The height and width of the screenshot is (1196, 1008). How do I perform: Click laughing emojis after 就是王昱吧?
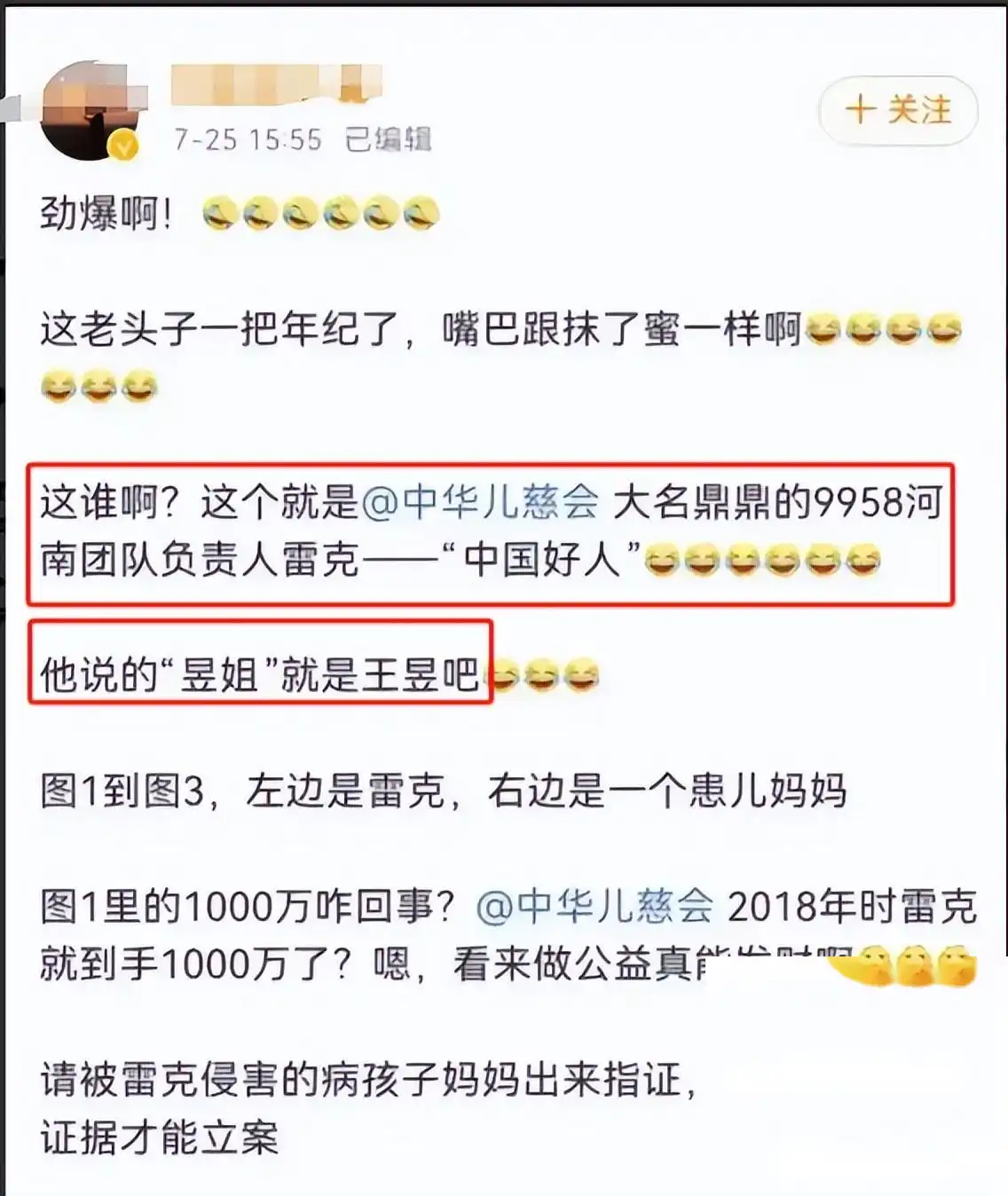[x=543, y=677]
